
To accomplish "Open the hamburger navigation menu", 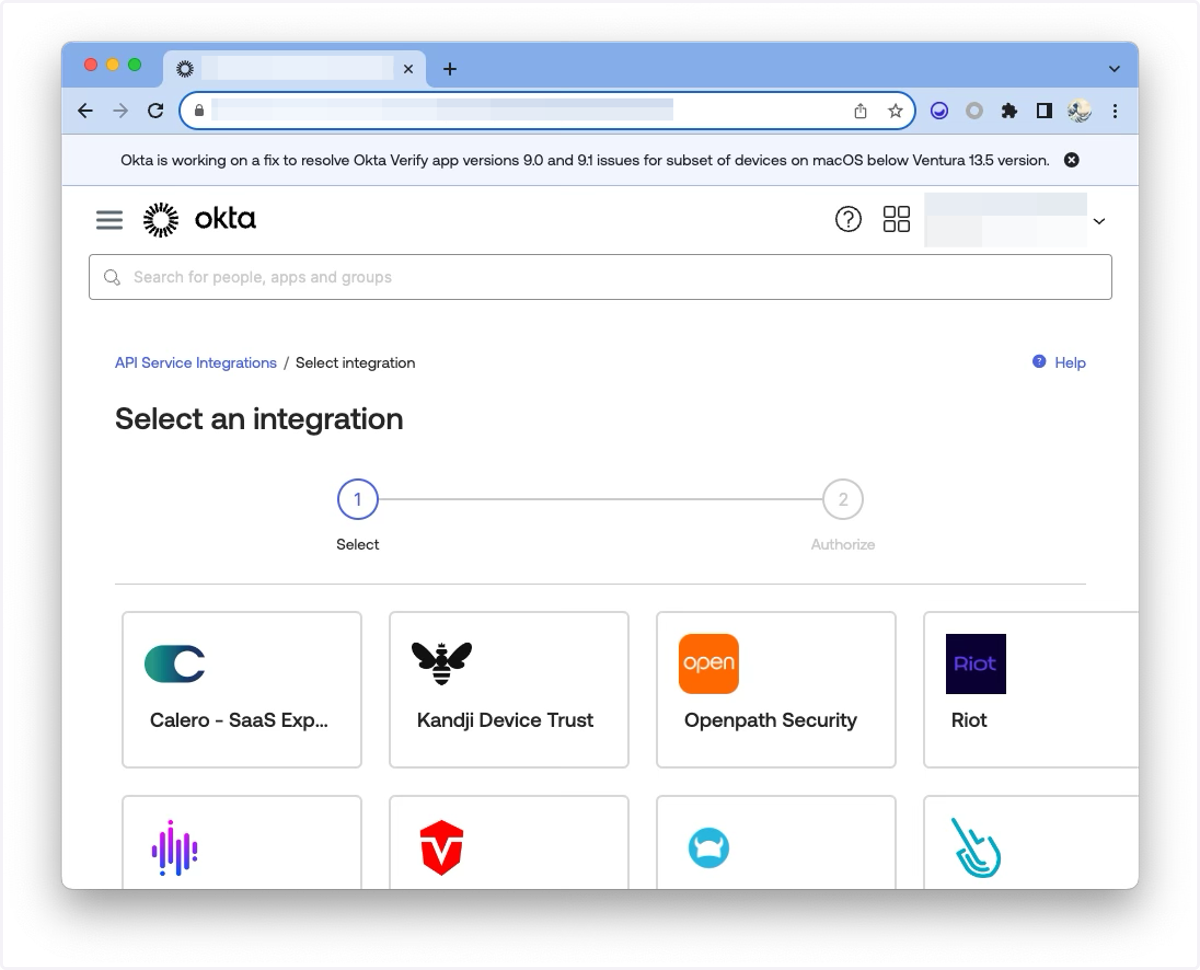I will (x=109, y=220).
